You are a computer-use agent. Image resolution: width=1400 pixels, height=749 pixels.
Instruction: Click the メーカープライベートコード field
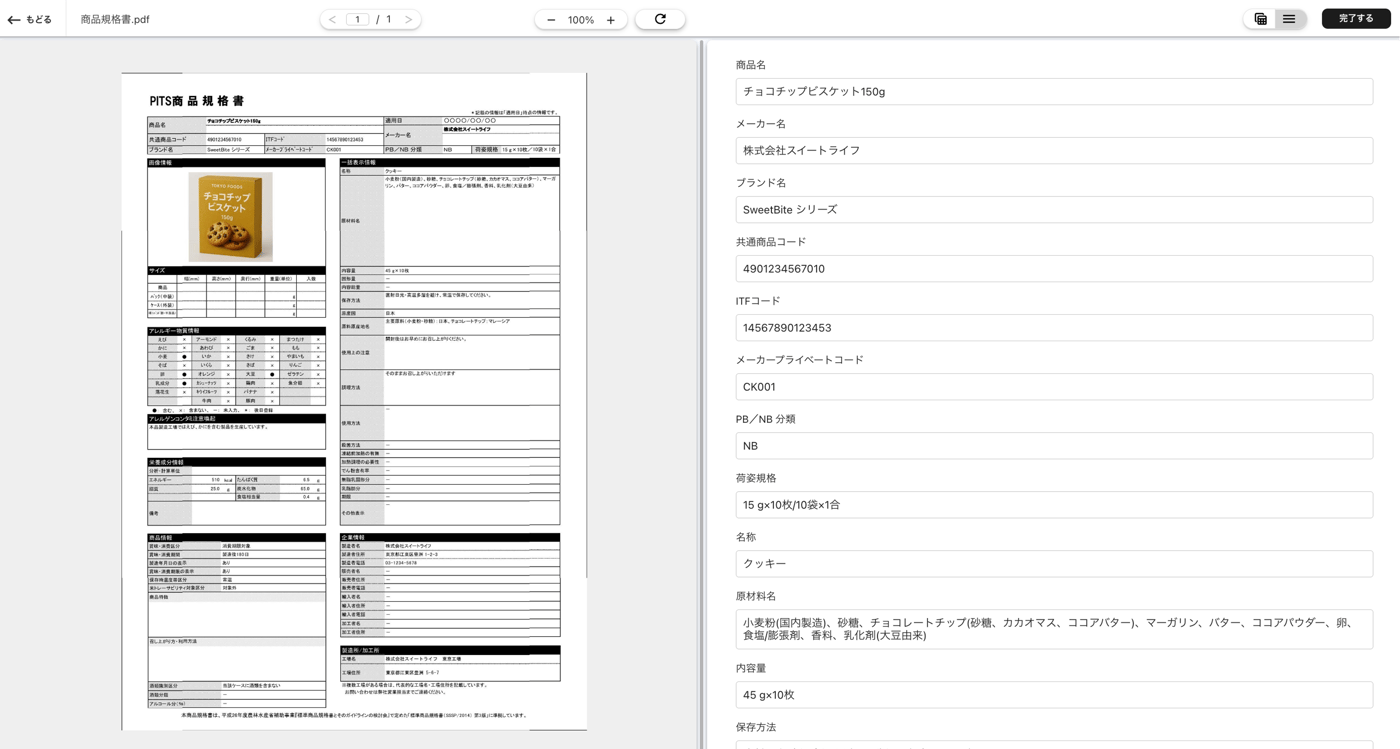[1054, 386]
